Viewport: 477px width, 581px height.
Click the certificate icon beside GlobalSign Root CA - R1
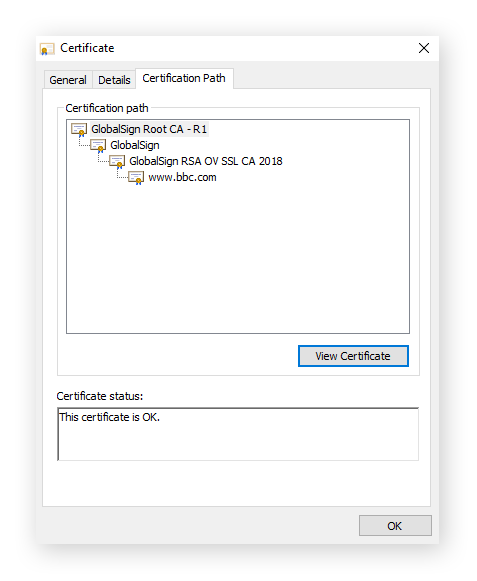tap(79, 130)
